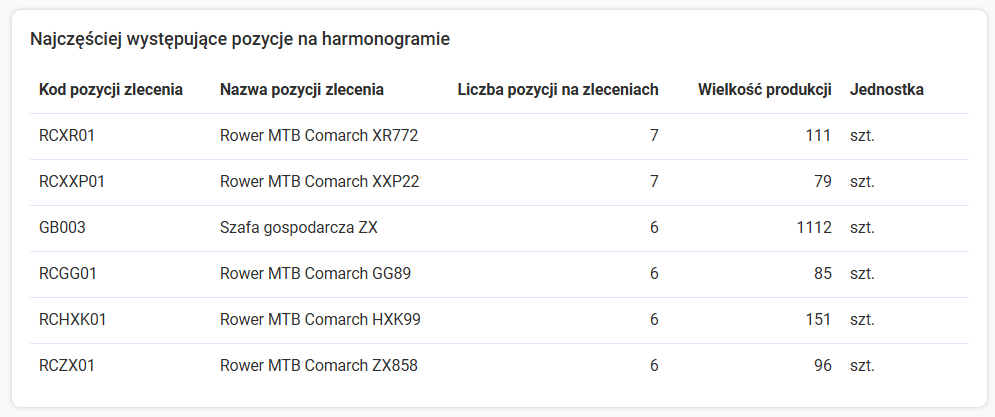Select the GB003 code cell
This screenshot has height=417, width=995.
(62, 228)
